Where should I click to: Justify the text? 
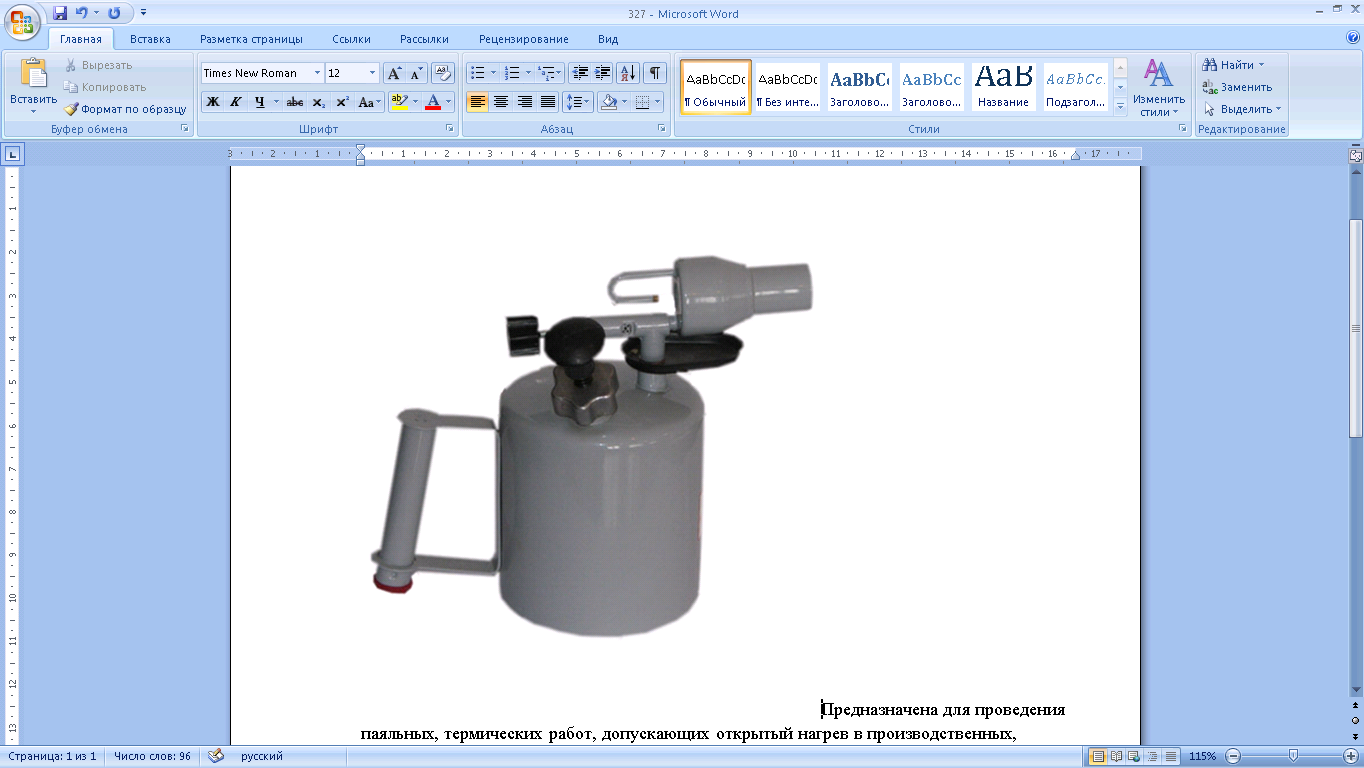548,102
